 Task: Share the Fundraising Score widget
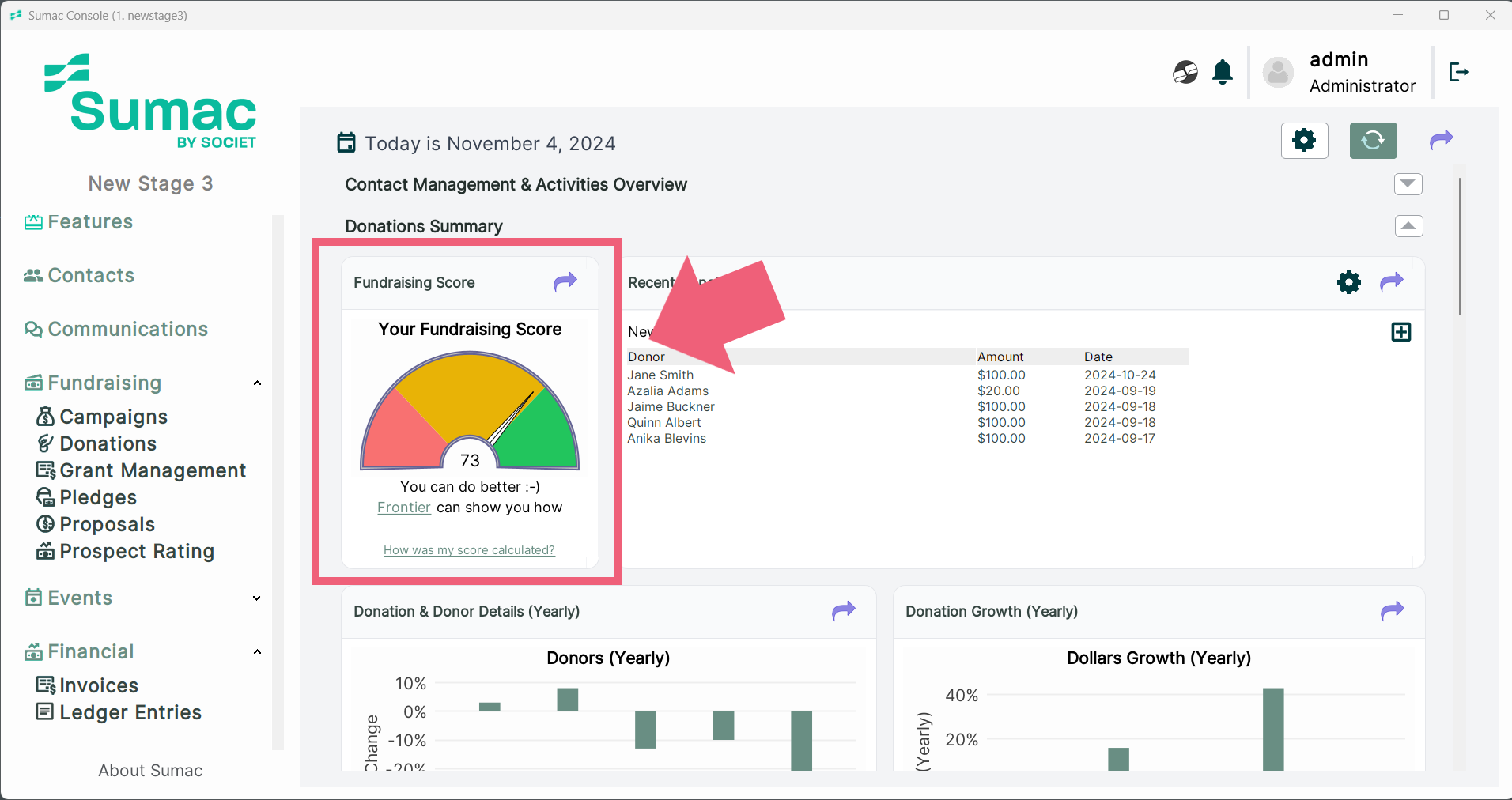[565, 282]
